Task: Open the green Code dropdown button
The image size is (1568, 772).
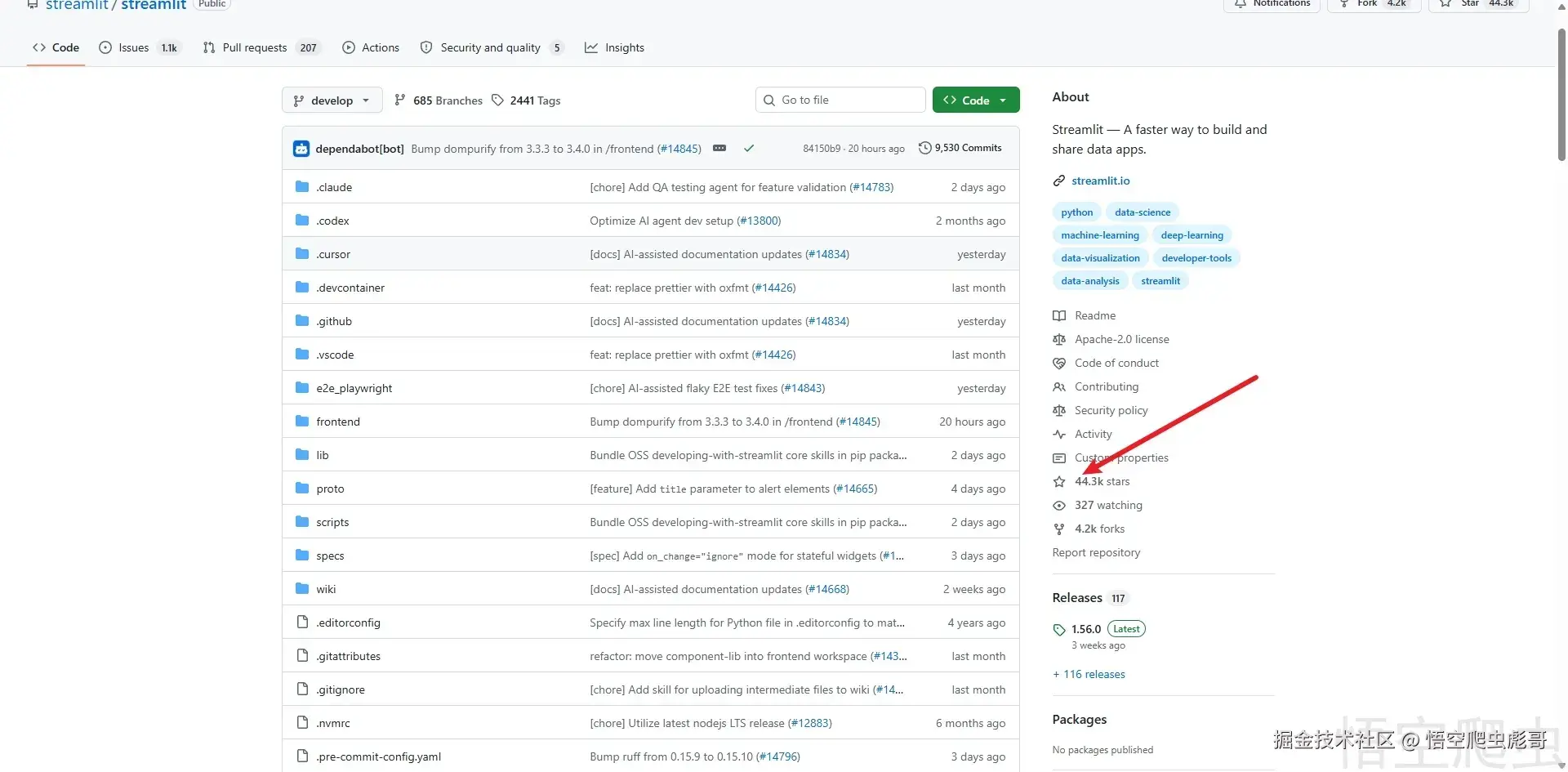Action: pyautogui.click(x=976, y=100)
